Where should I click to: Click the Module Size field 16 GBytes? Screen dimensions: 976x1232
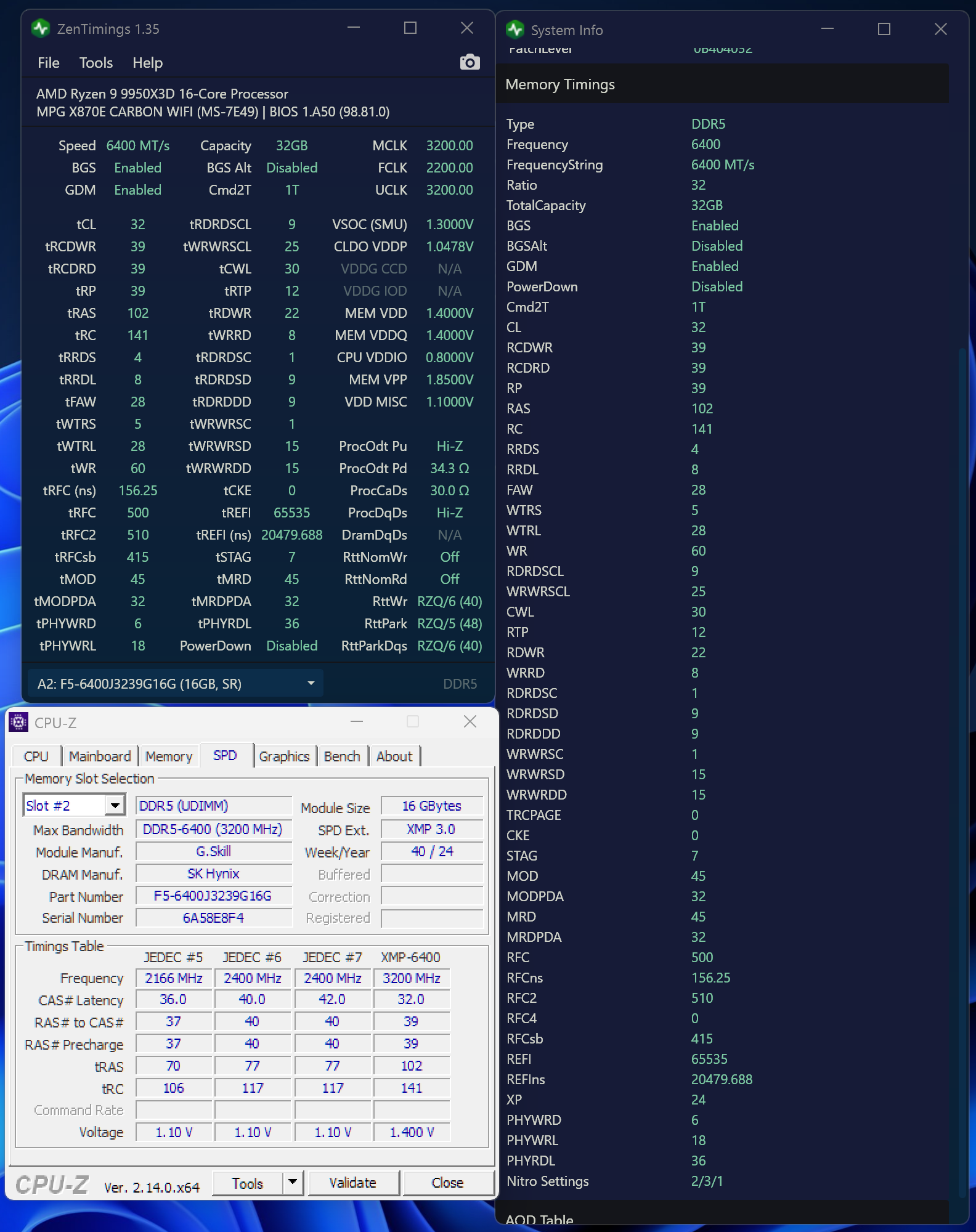coord(431,806)
